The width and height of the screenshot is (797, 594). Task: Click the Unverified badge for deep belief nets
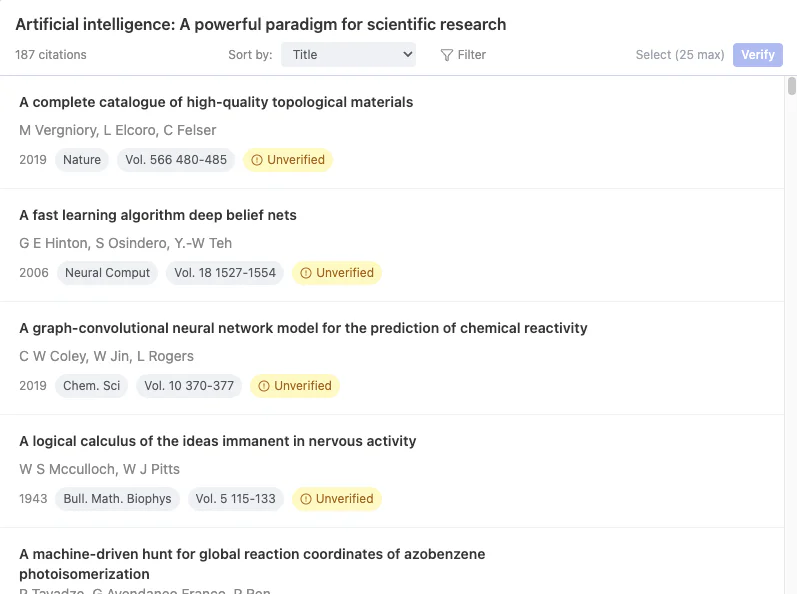(x=337, y=273)
